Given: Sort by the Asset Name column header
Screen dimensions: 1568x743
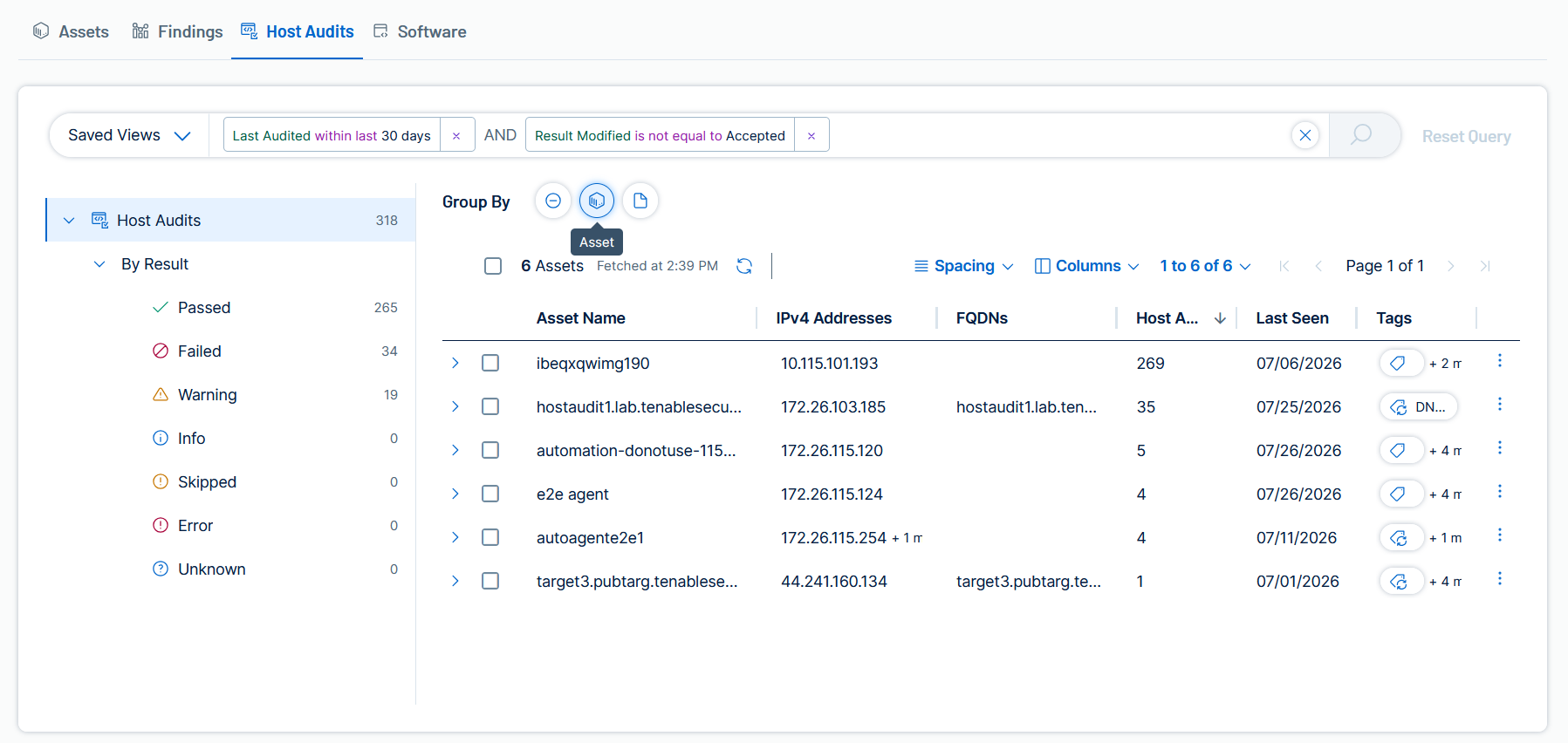Looking at the screenshot, I should (580, 318).
